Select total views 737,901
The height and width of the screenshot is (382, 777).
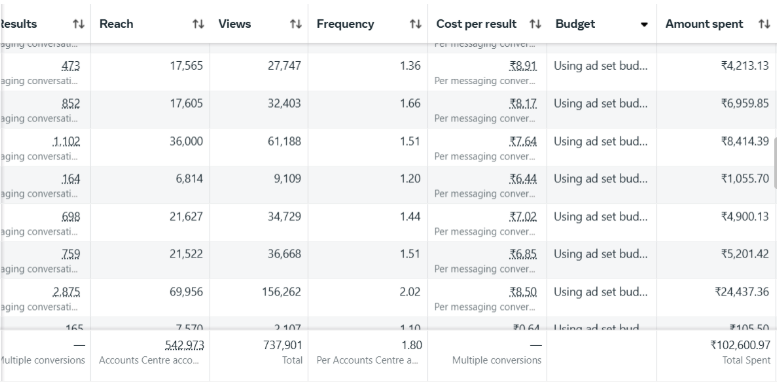point(282,345)
